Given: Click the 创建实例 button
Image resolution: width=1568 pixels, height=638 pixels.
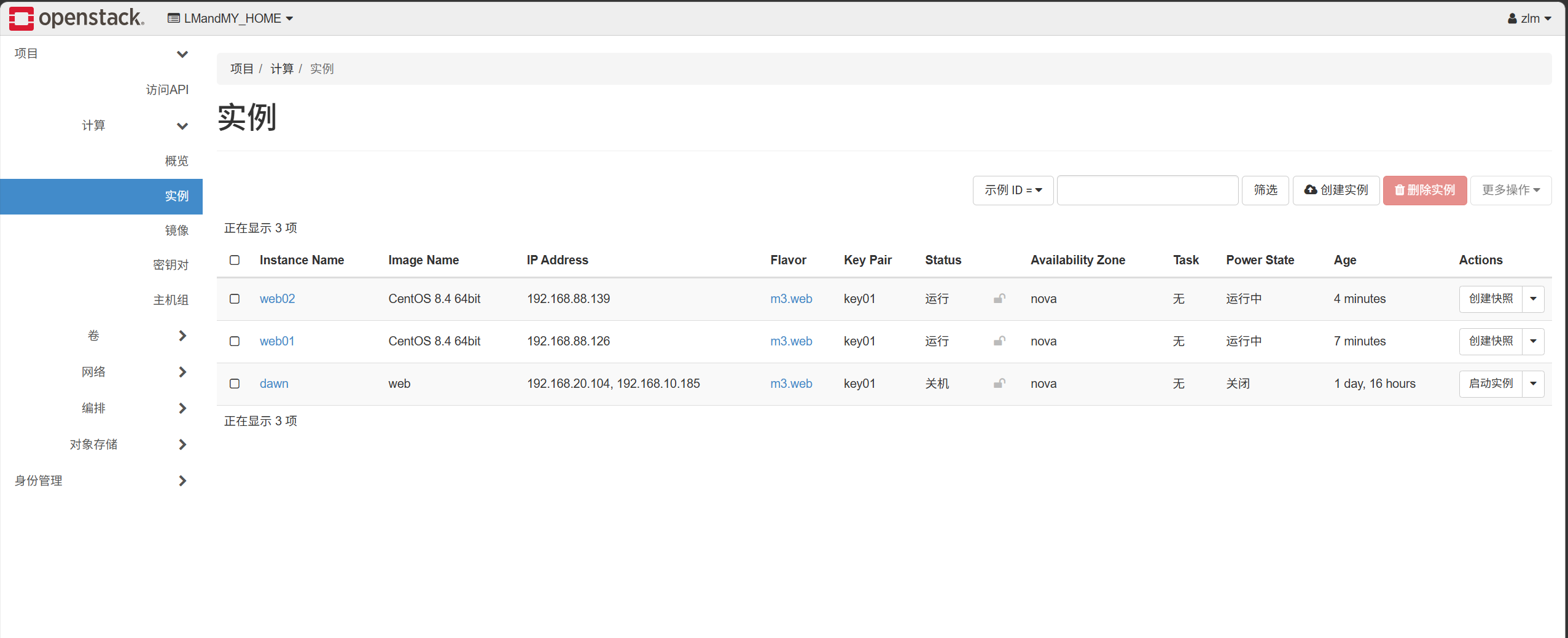Looking at the screenshot, I should (1336, 191).
